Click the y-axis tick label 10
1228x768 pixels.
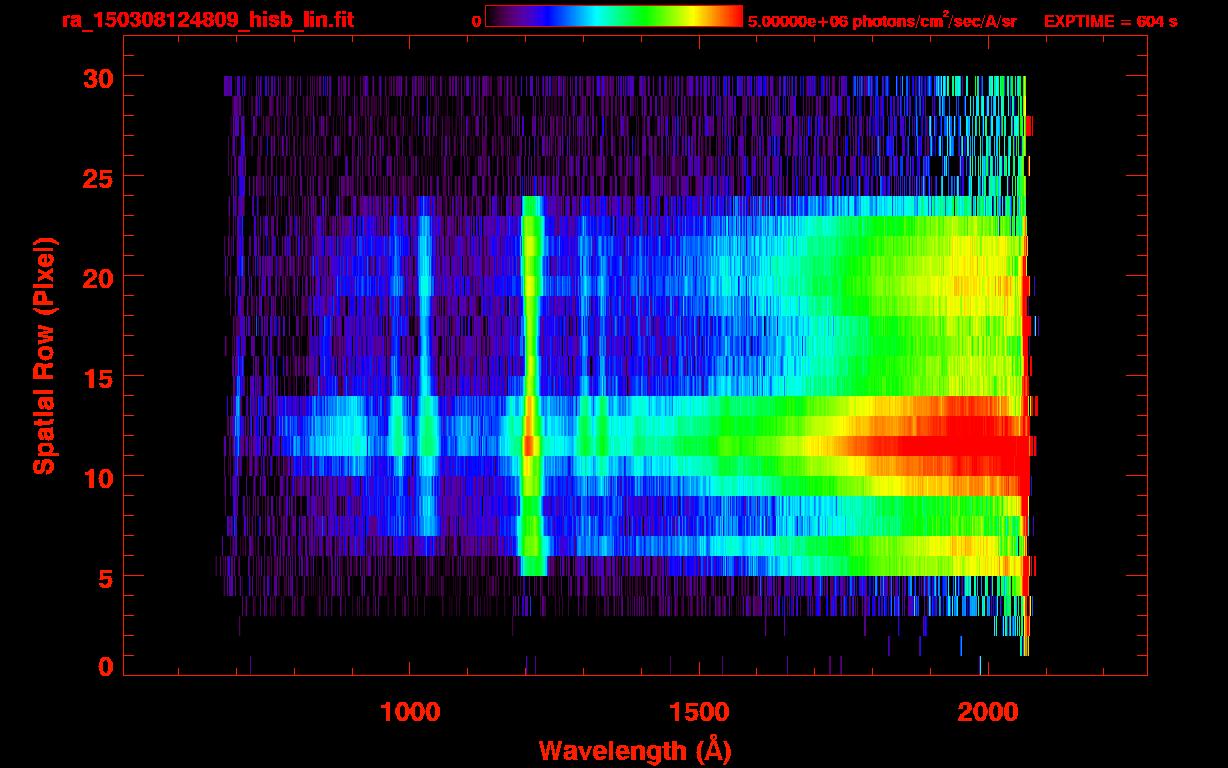[x=98, y=477]
